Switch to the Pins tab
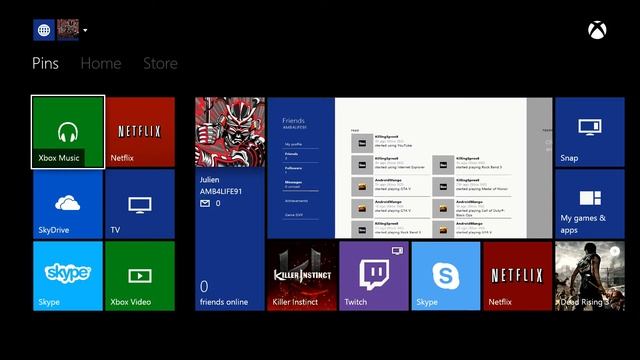The height and width of the screenshot is (360, 640). pyautogui.click(x=45, y=63)
